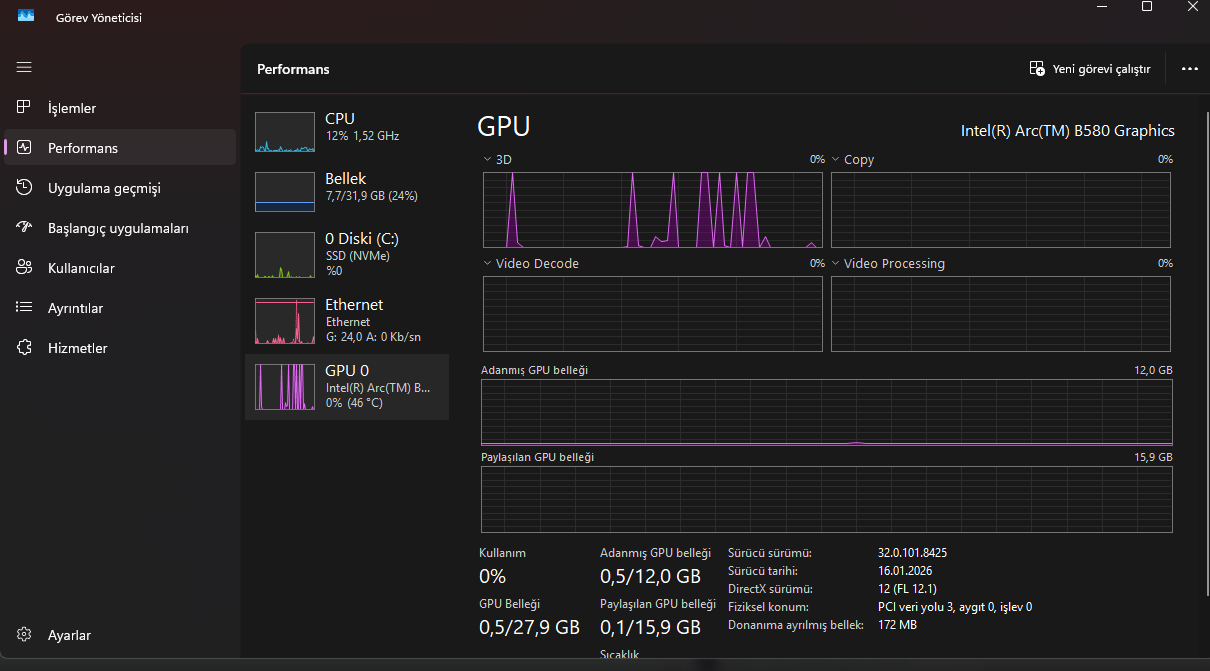Go to Uygulama geçmişi page
1210x671 pixels.
[120, 187]
